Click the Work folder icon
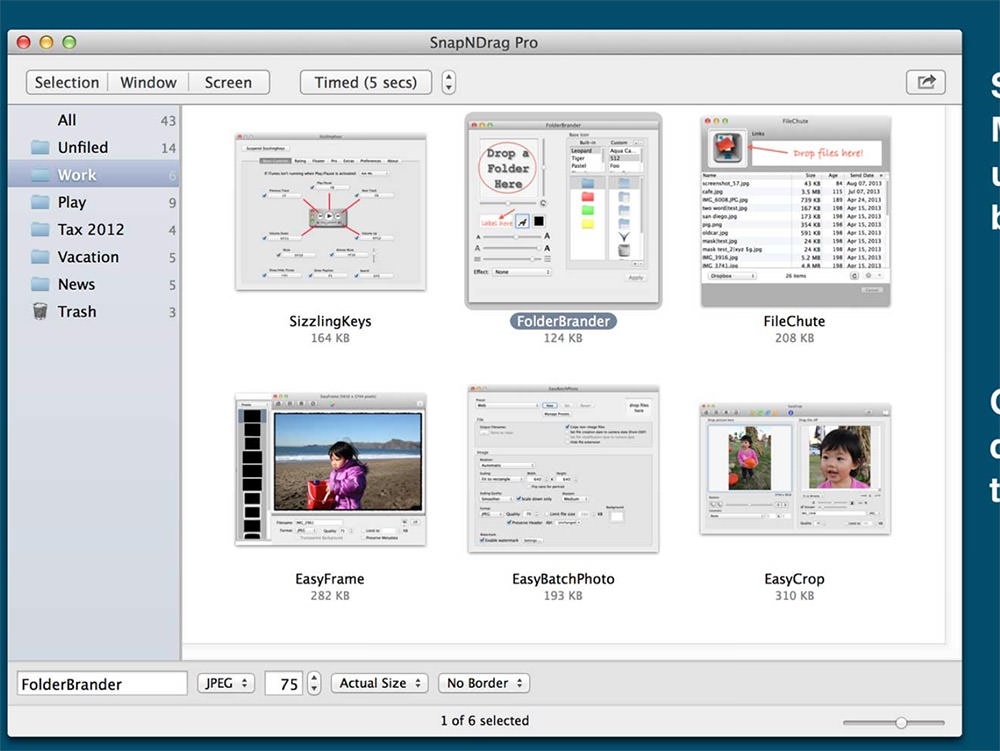1000x751 pixels. coord(41,175)
